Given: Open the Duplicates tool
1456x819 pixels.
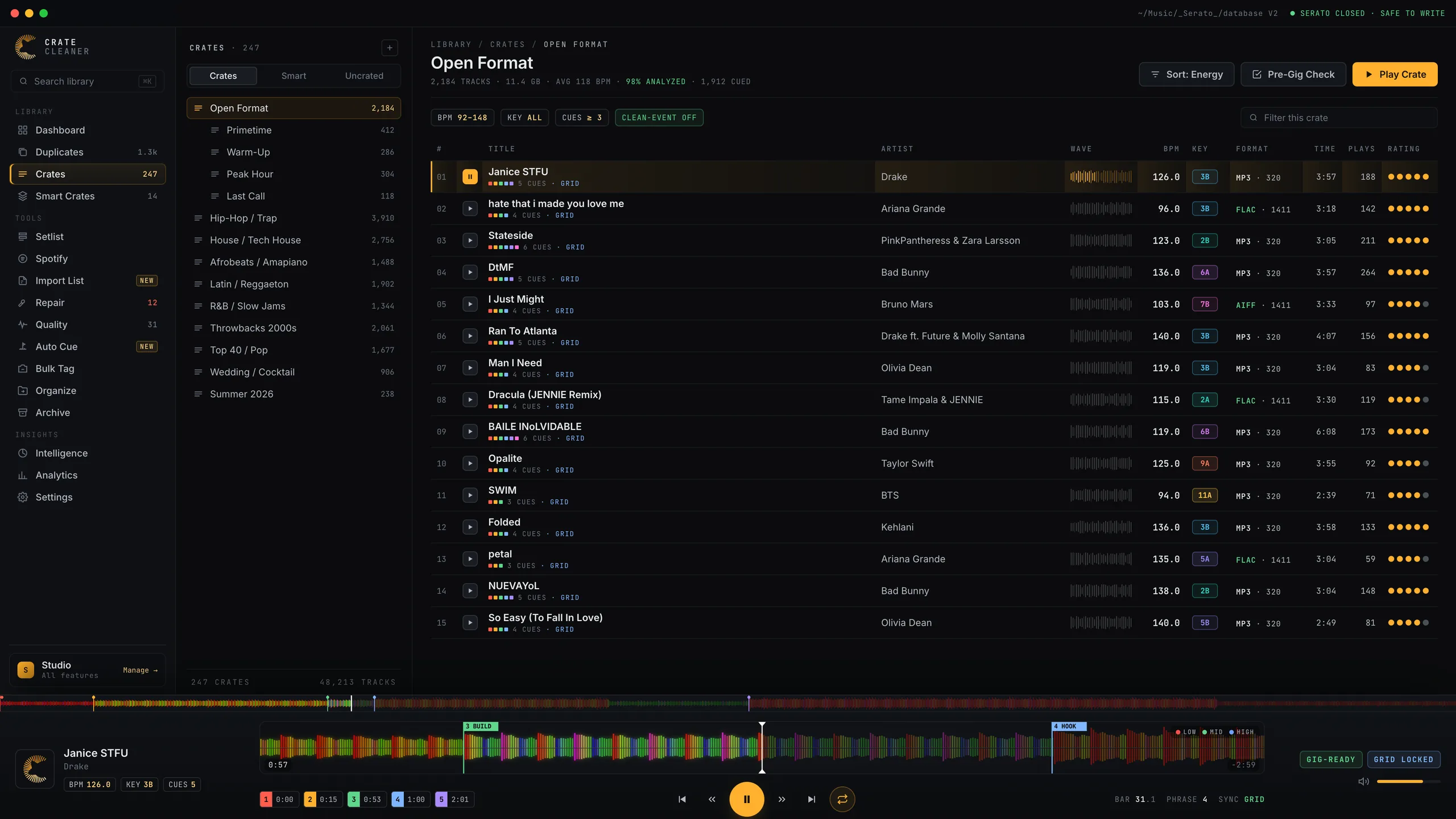Looking at the screenshot, I should 88,152.
